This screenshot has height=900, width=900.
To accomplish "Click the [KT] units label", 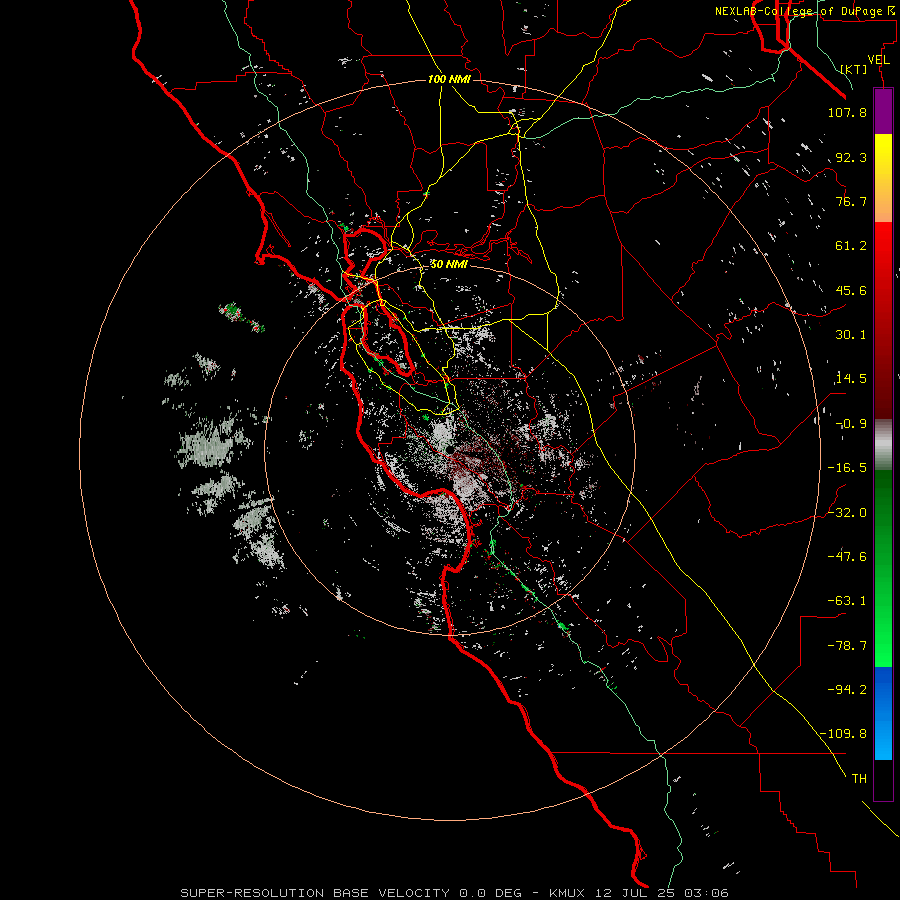I will pyautogui.click(x=854, y=69).
